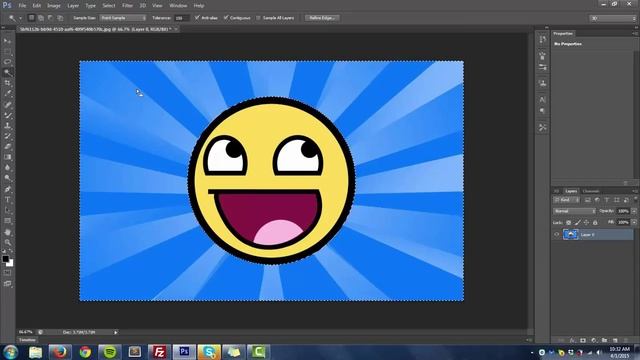Open Google Chrome from the taskbar
The height and width of the screenshot is (360, 640).
coord(85,352)
